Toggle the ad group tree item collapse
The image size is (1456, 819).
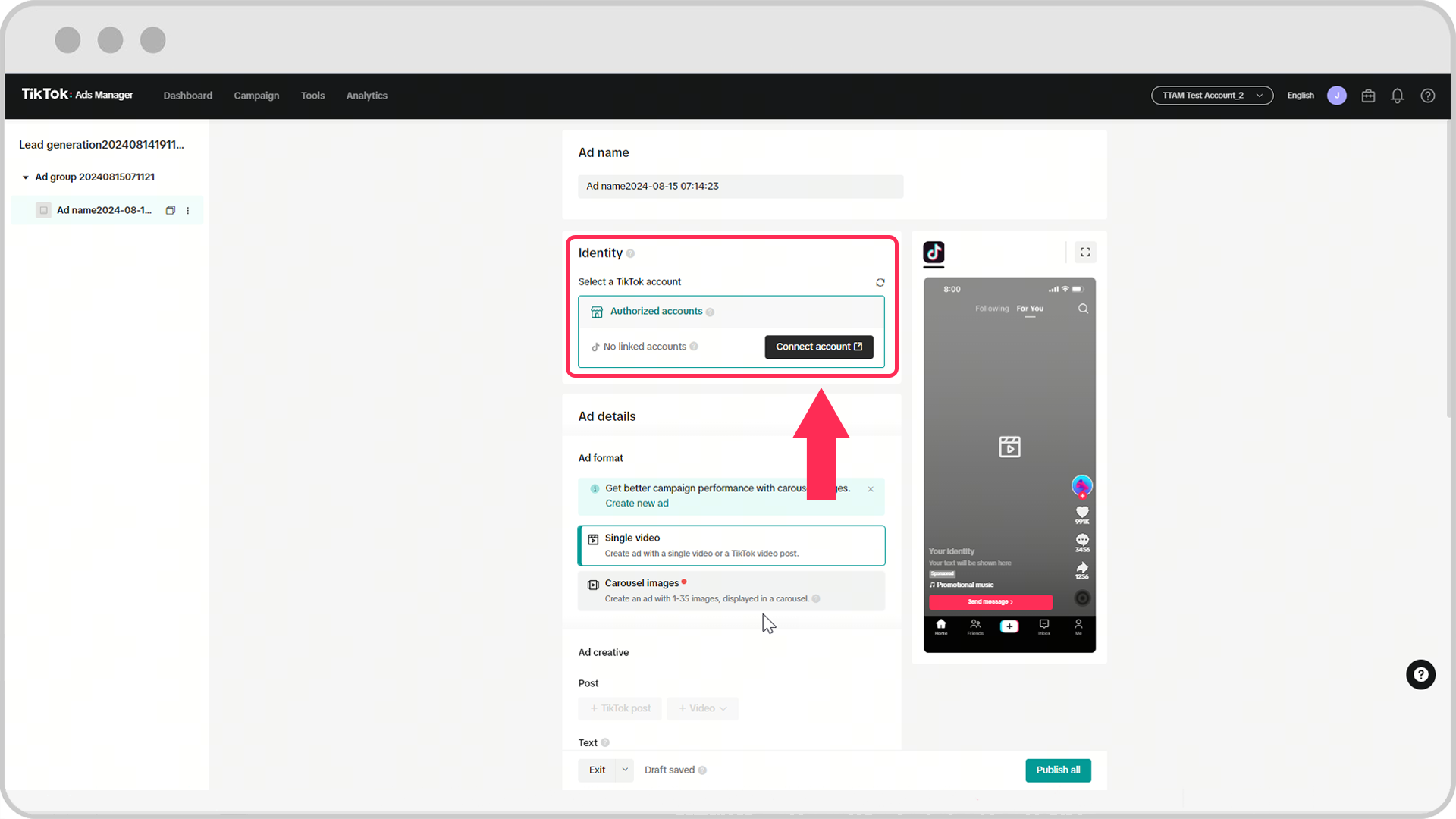(x=25, y=177)
